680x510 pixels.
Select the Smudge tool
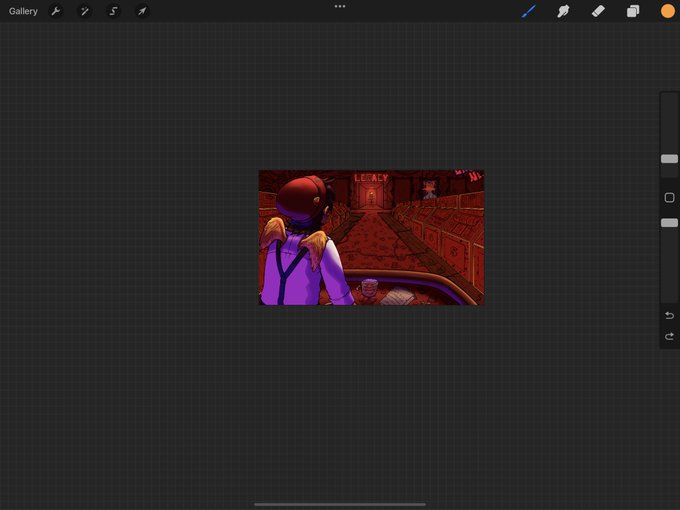563,11
